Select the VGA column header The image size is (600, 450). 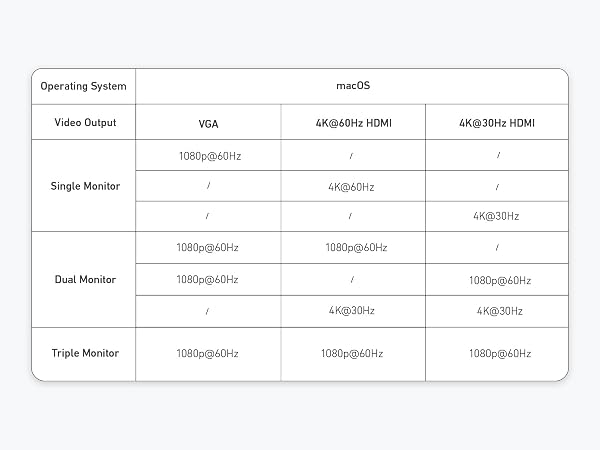(x=208, y=122)
